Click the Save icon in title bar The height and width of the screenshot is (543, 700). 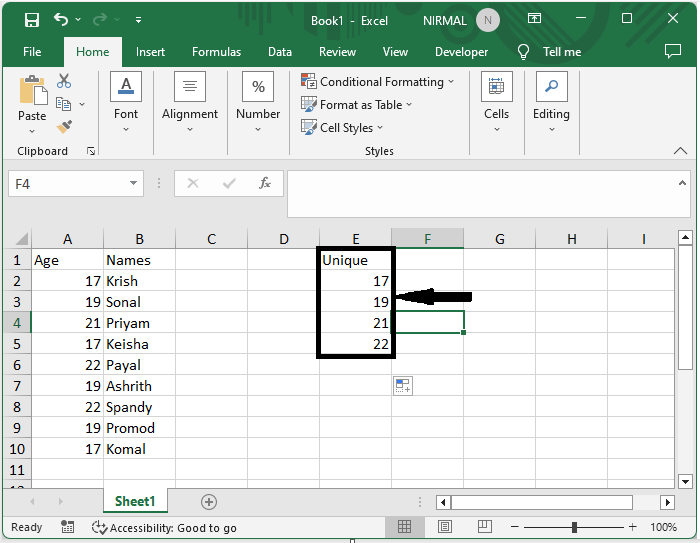(x=32, y=20)
